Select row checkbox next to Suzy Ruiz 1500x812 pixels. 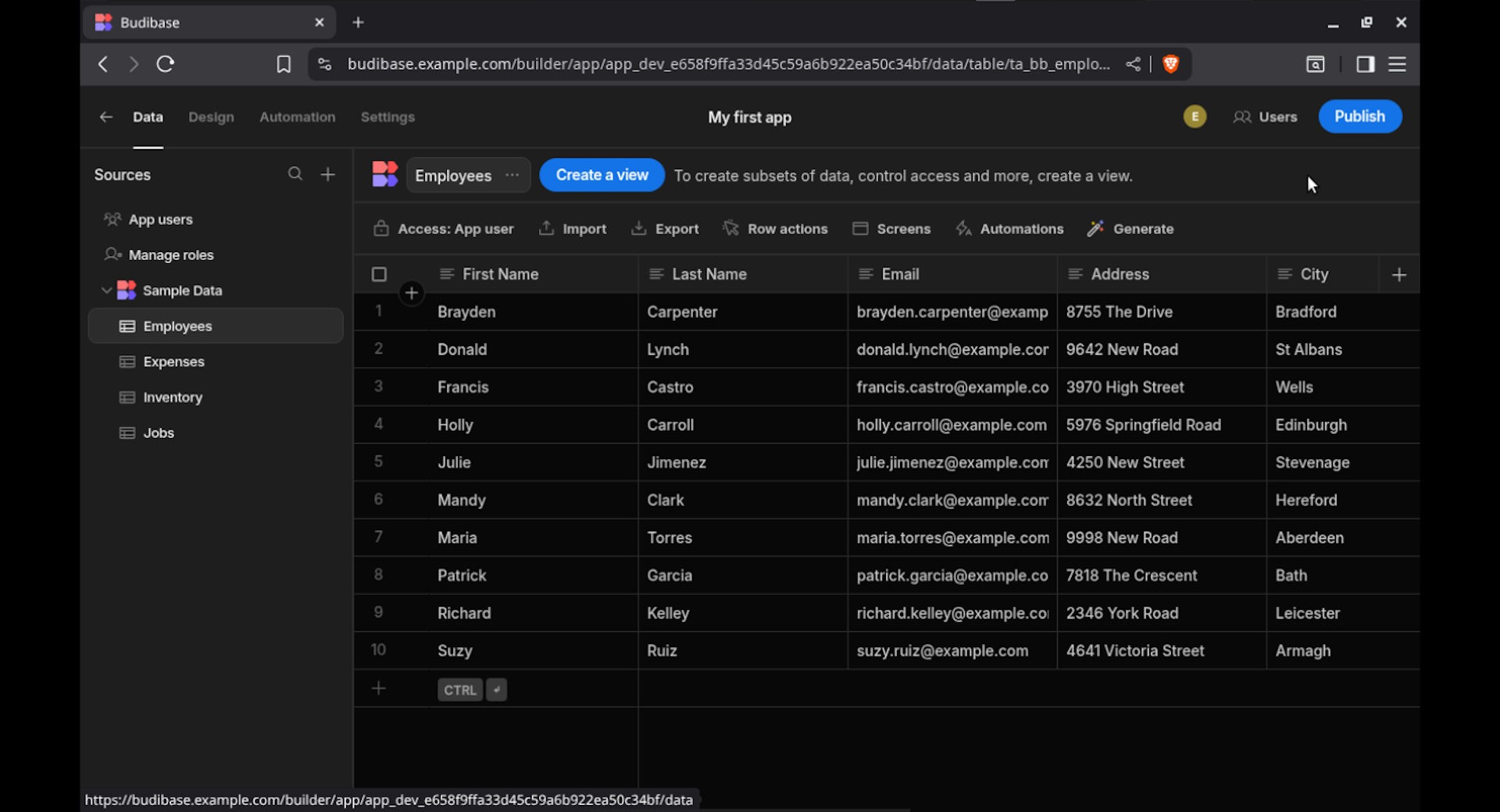pyautogui.click(x=379, y=650)
